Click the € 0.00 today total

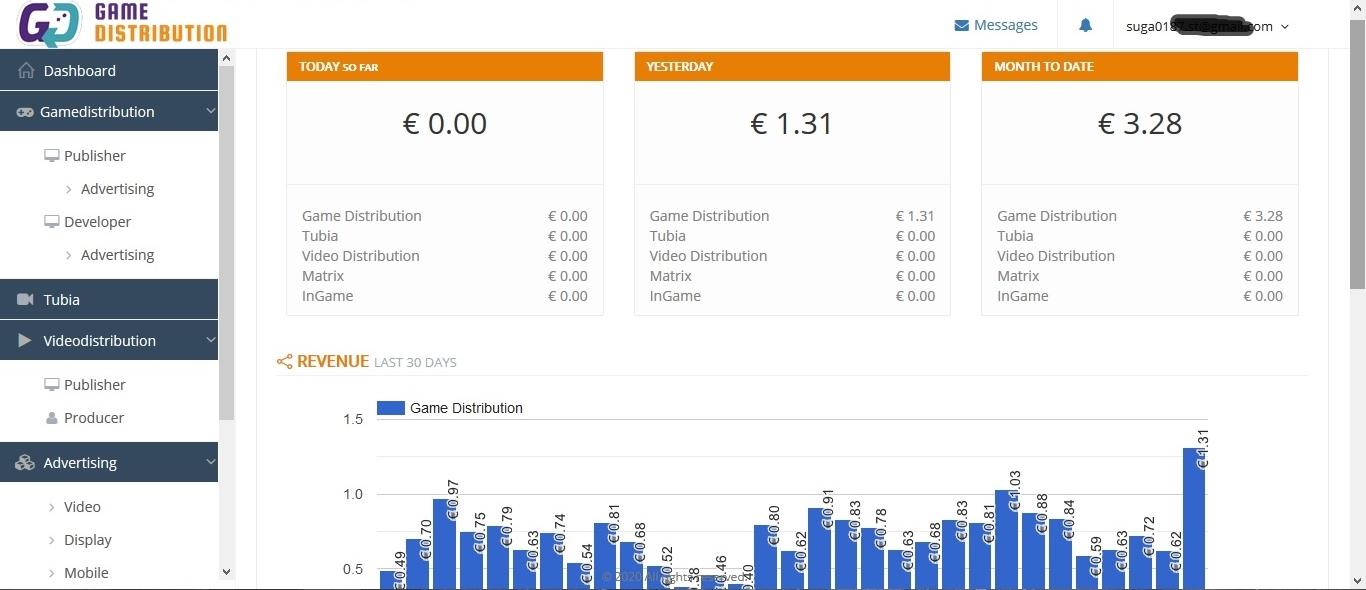[x=445, y=124]
